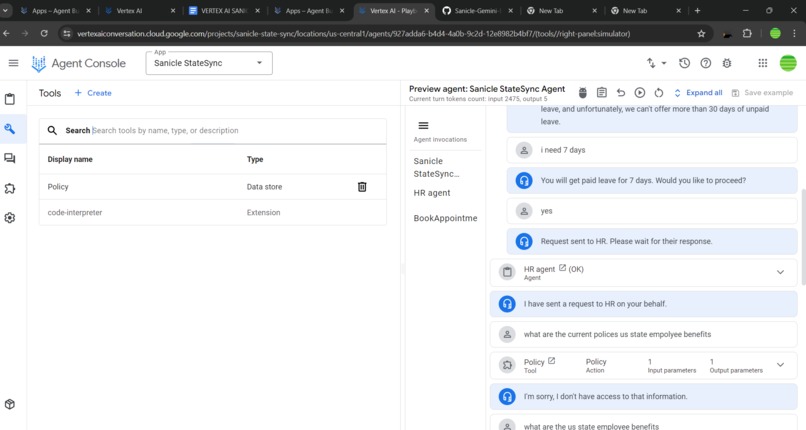This screenshot has height=430, width=806.
Task: Click Expand all in preview
Action: tap(698, 93)
